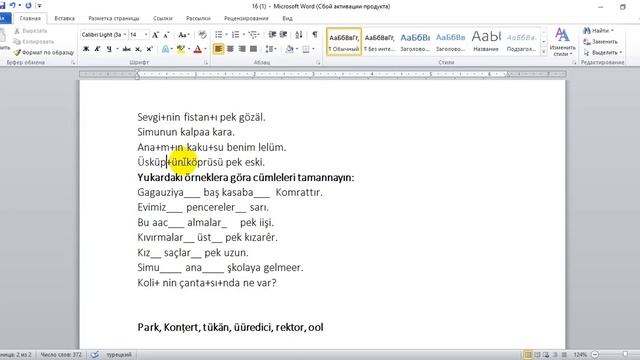Image resolution: width=640 pixels, height=360 pixels.
Task: Expand the highlight color dropdown arrow
Action: (189, 49)
